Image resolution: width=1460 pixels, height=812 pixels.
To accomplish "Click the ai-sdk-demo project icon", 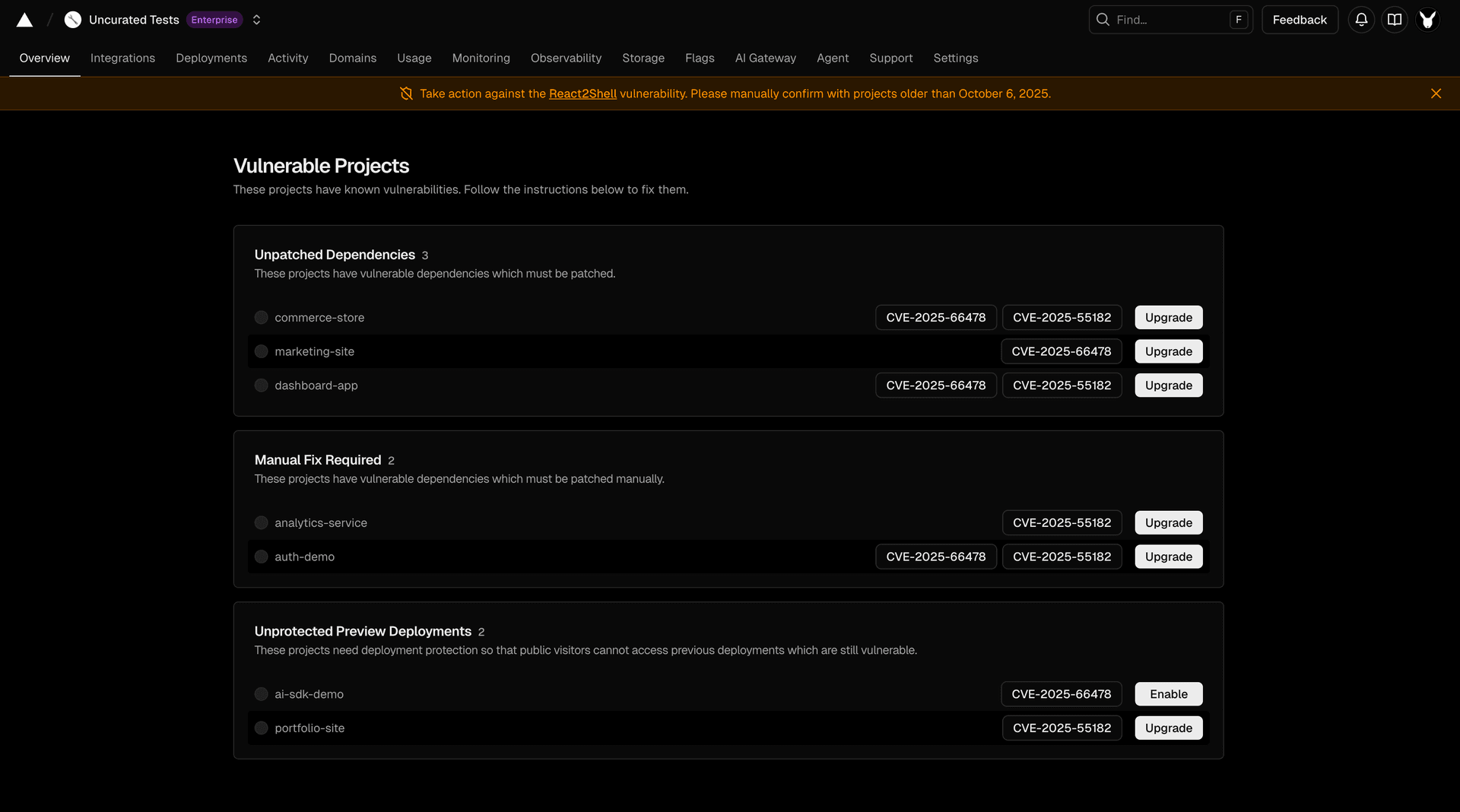I will tap(261, 694).
